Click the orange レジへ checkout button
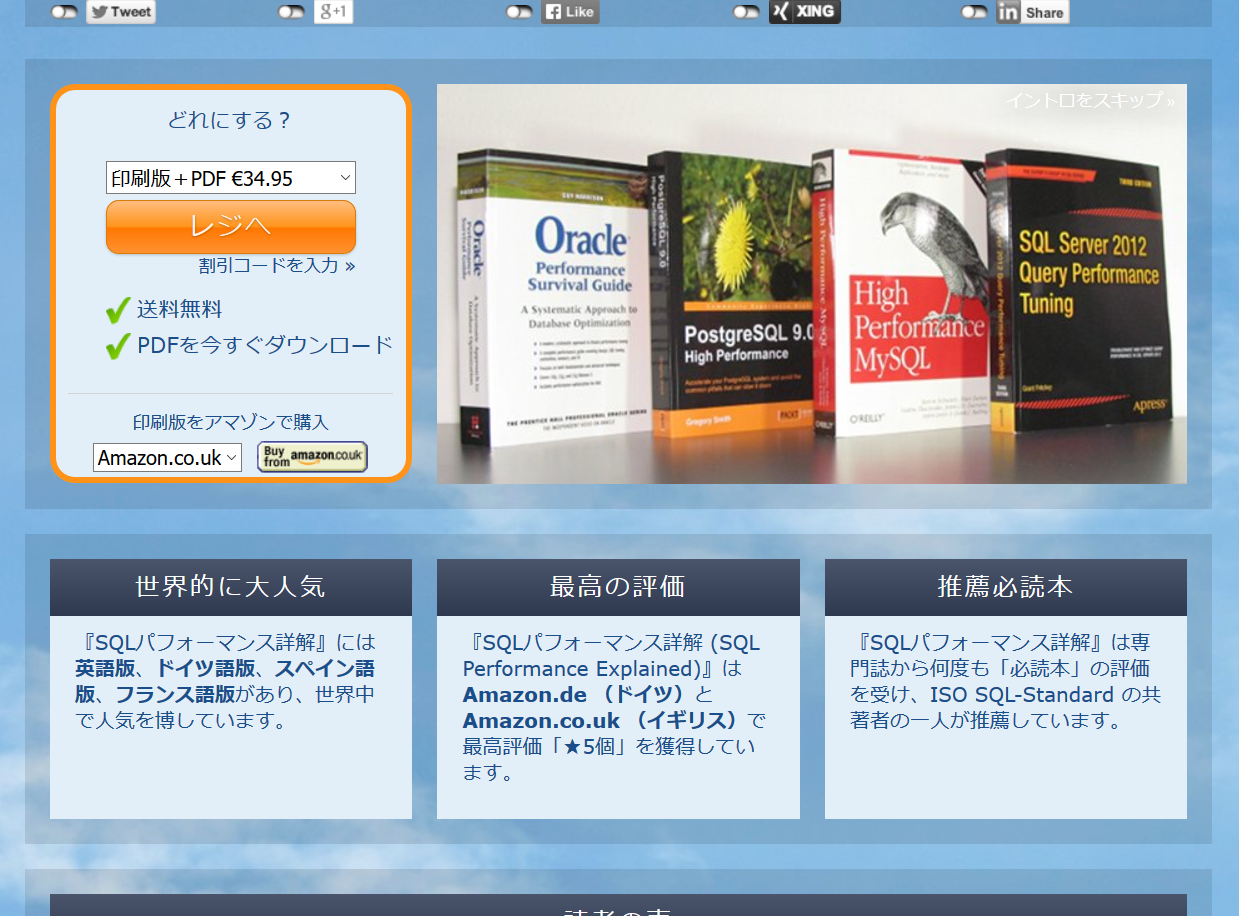 click(x=231, y=227)
